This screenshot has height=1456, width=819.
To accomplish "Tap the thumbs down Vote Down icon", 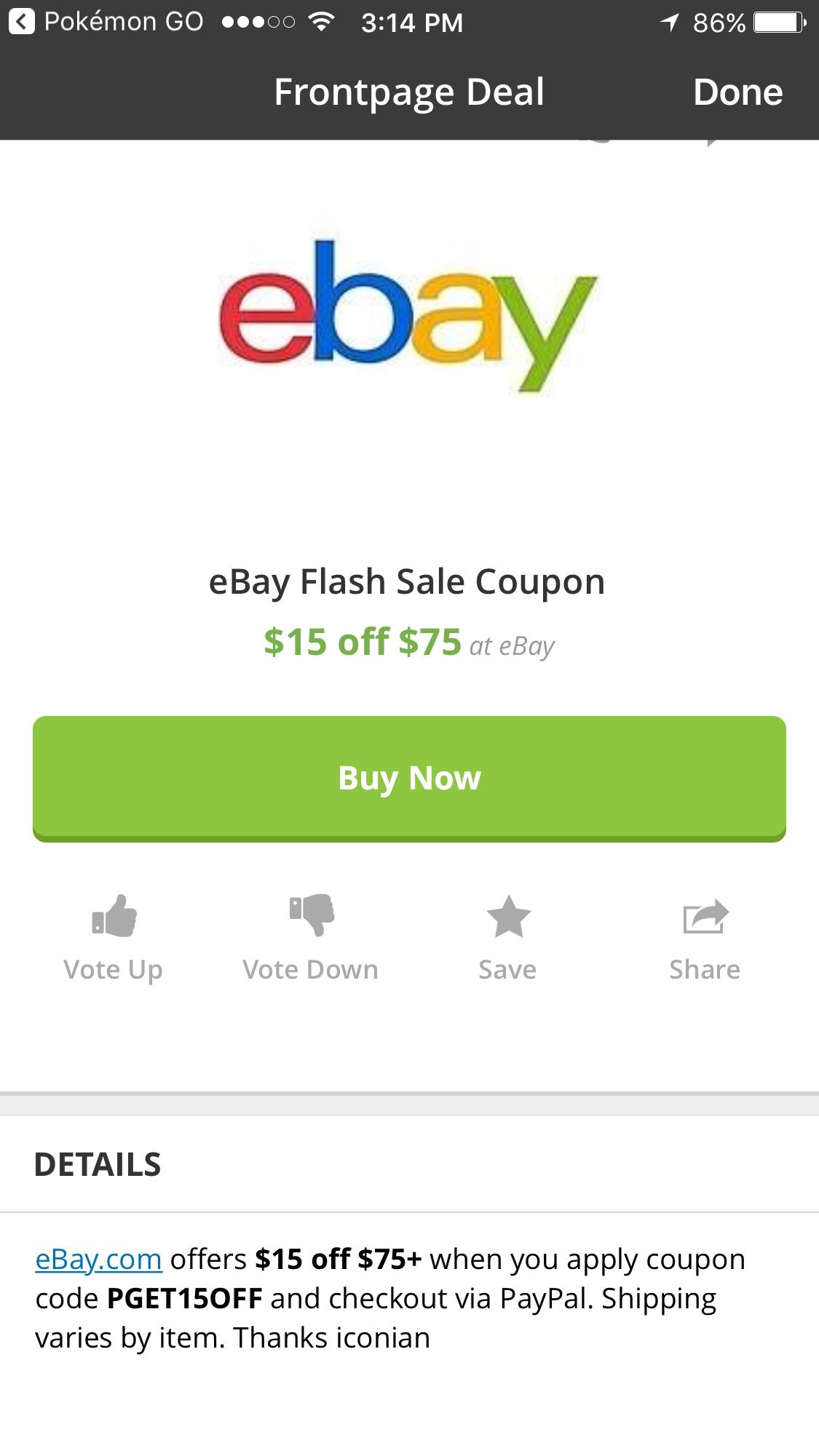I will (312, 915).
